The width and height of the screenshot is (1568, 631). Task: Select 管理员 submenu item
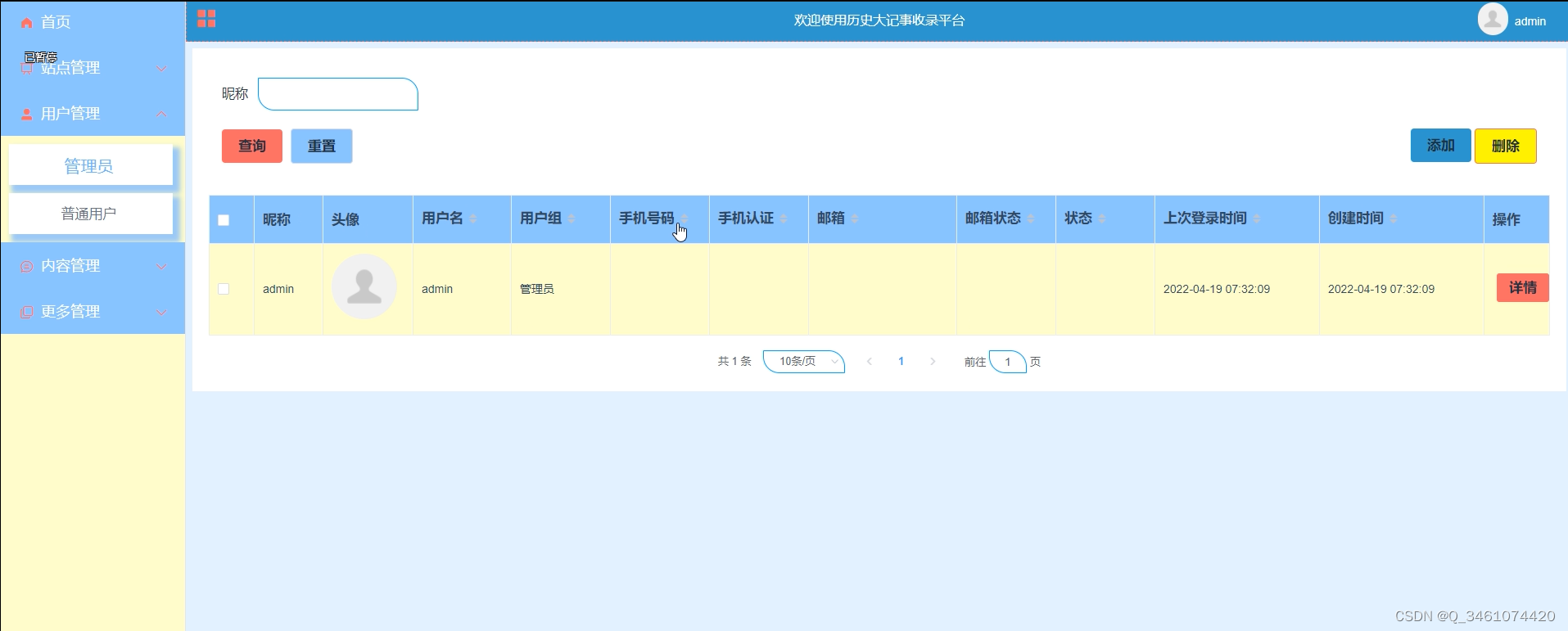tap(91, 165)
